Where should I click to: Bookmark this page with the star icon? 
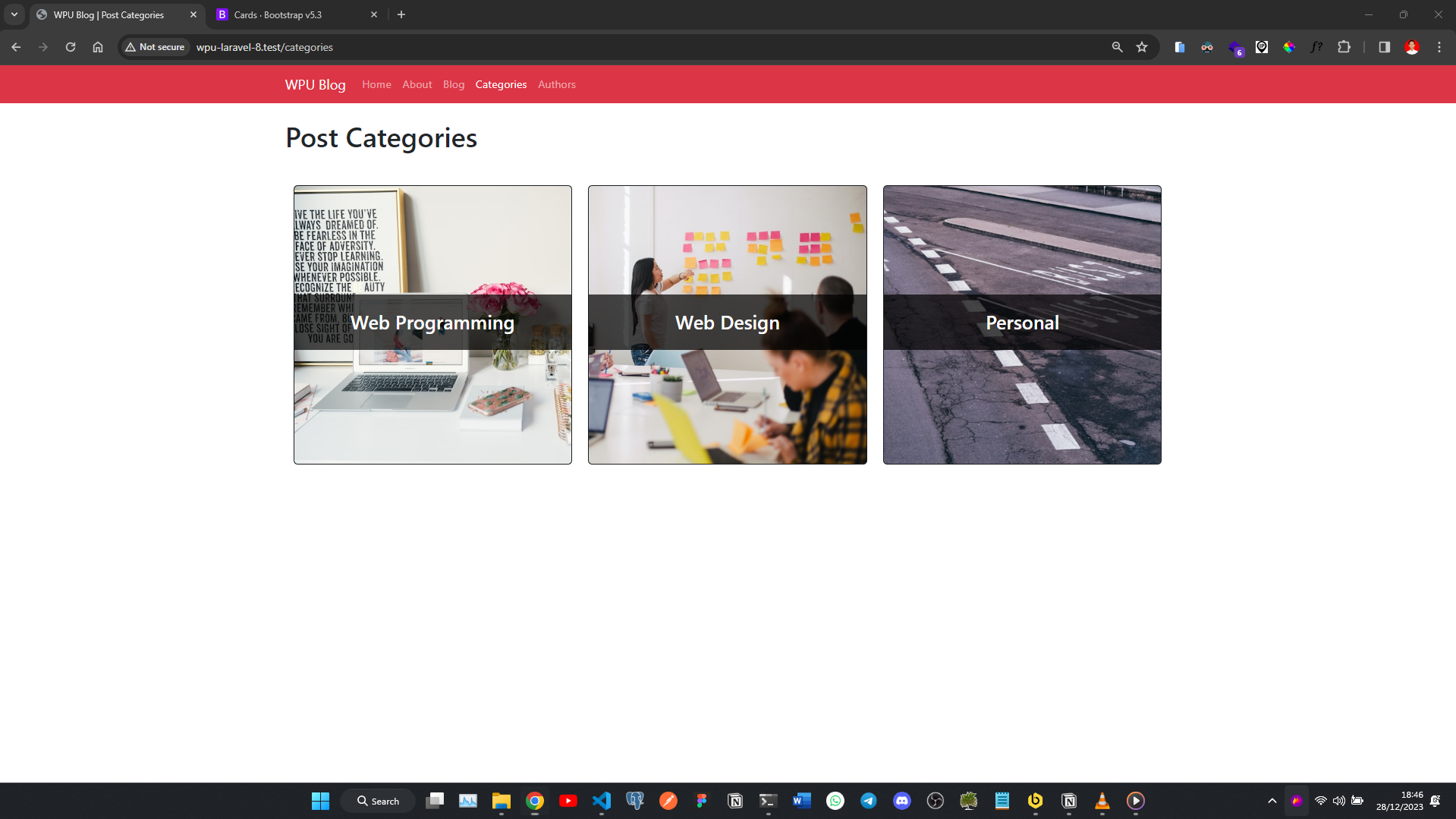point(1142,47)
